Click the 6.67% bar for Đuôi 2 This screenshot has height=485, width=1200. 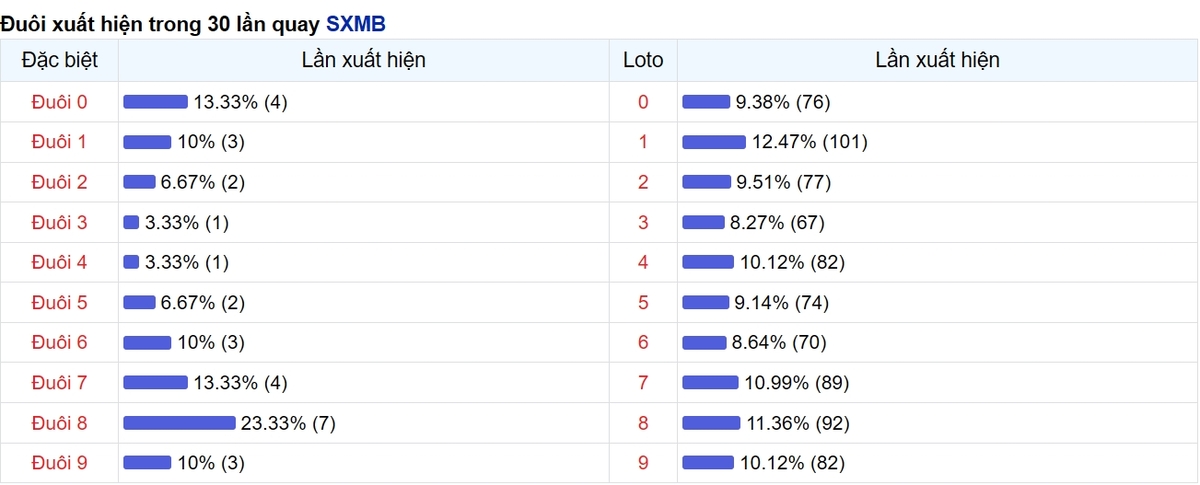point(139,182)
